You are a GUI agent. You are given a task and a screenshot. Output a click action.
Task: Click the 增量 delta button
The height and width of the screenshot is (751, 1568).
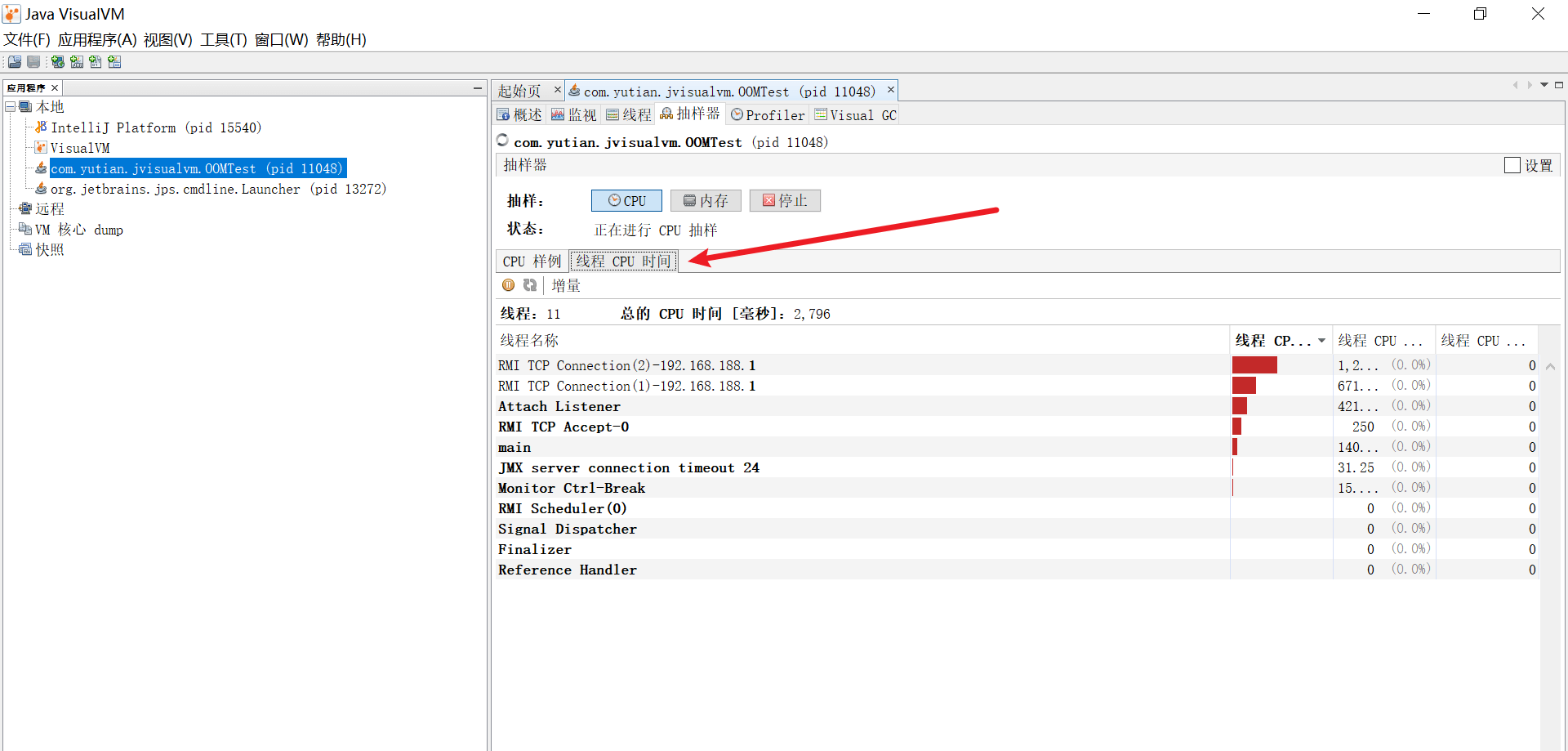pos(566,285)
